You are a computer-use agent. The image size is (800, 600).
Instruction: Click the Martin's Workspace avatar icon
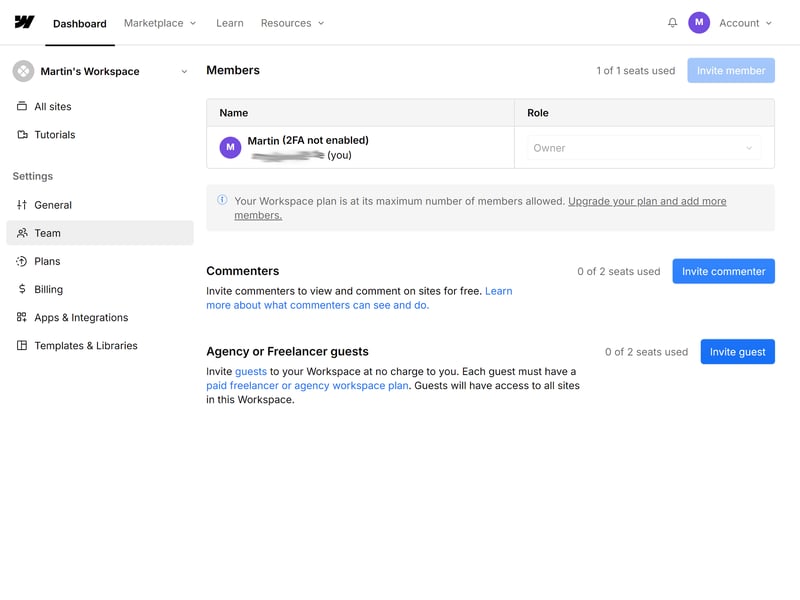23,71
